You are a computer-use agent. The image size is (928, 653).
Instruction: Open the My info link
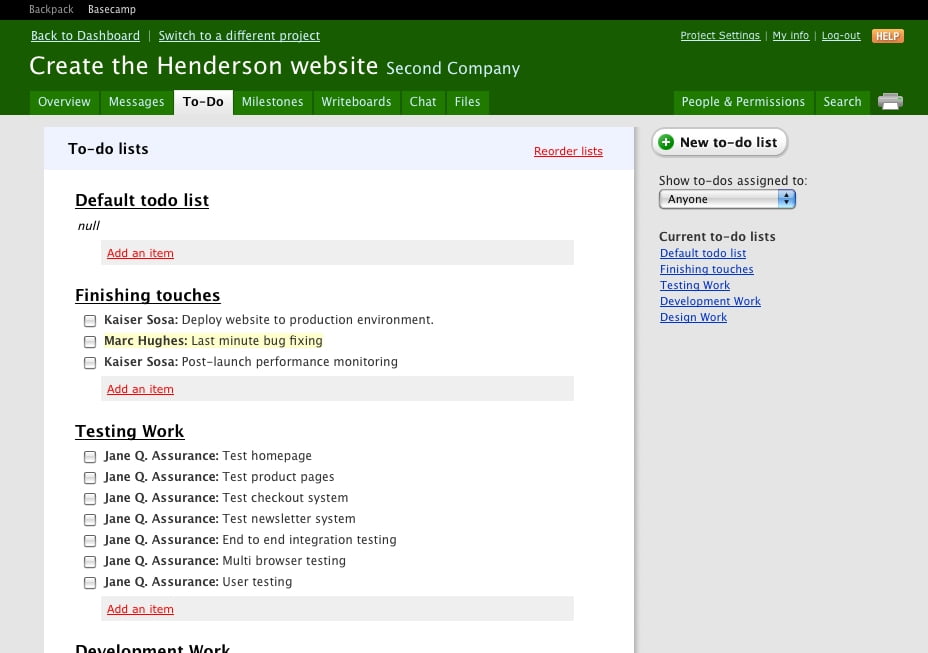coord(791,36)
